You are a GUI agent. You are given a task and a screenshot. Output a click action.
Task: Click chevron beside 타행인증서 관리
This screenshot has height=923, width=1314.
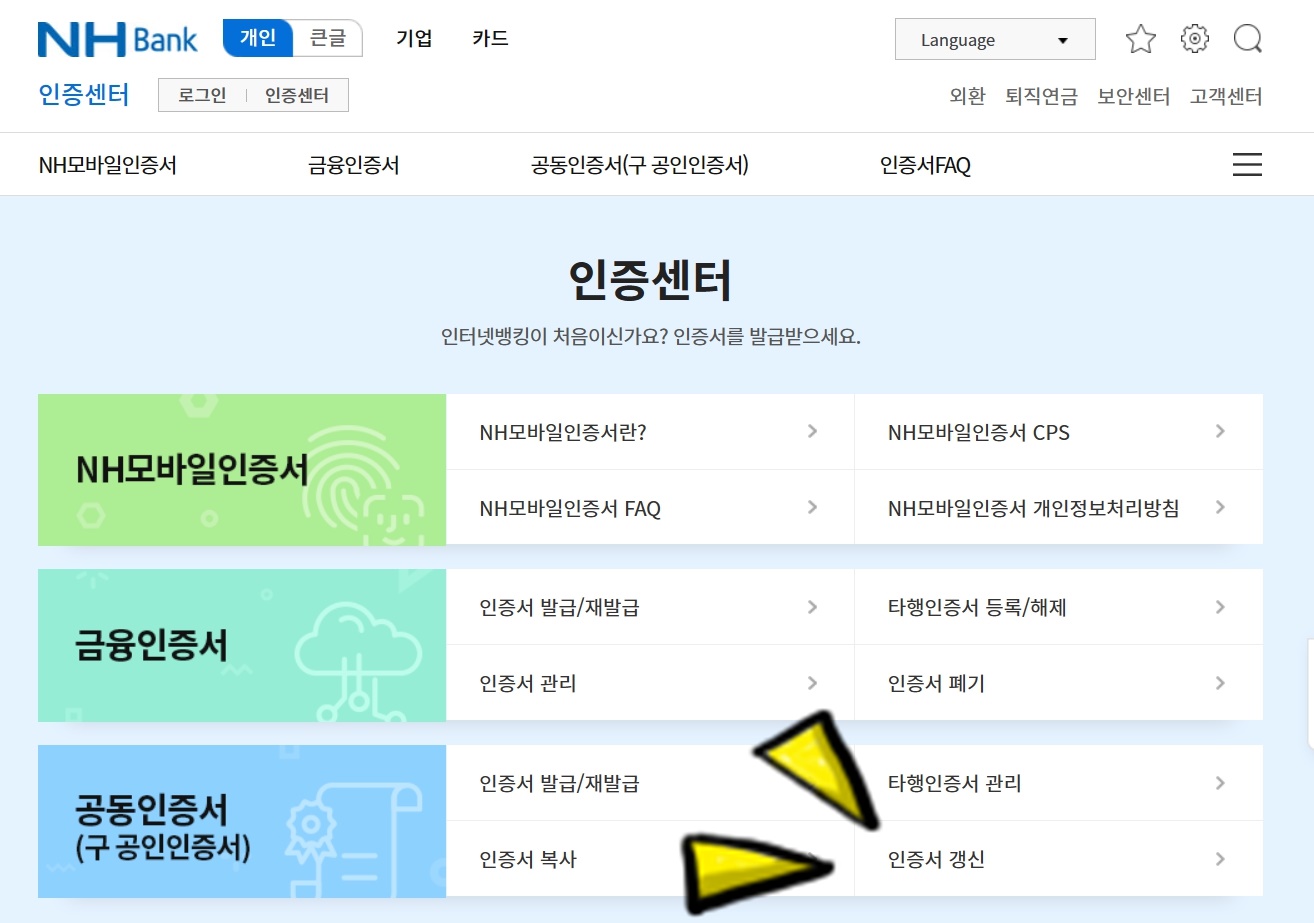click(1220, 783)
